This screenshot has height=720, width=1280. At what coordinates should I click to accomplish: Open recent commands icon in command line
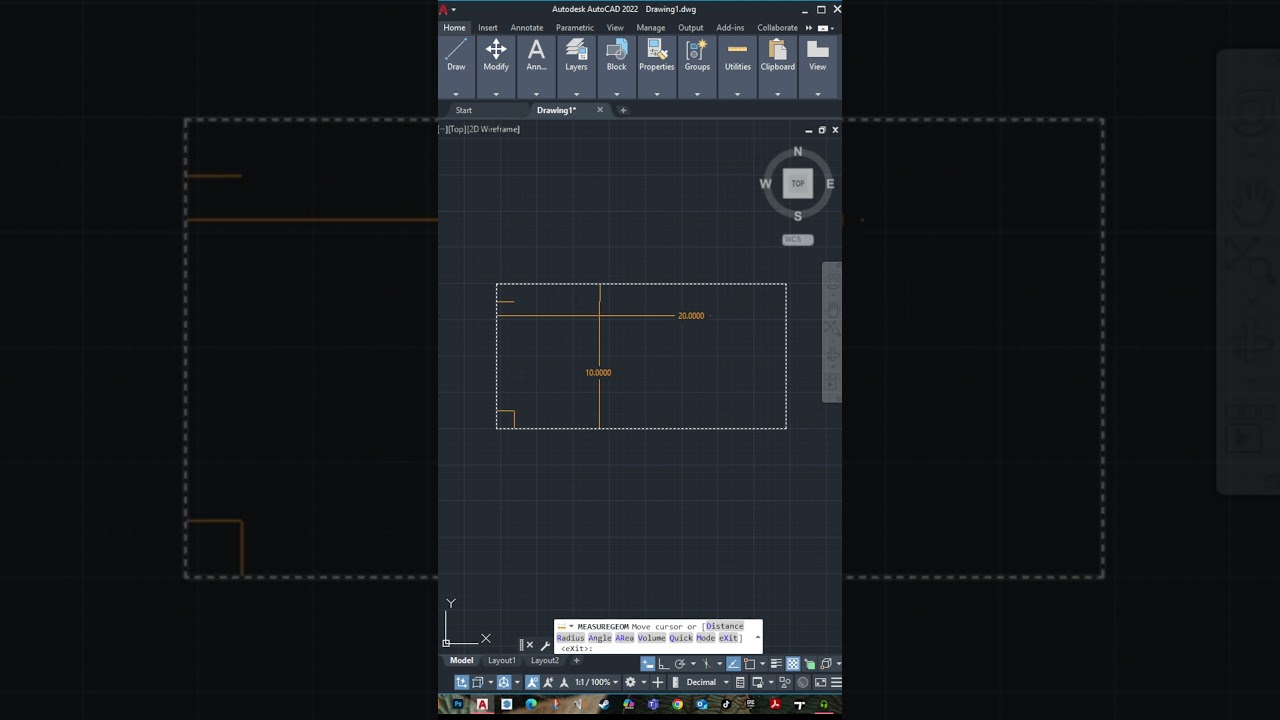click(x=565, y=626)
